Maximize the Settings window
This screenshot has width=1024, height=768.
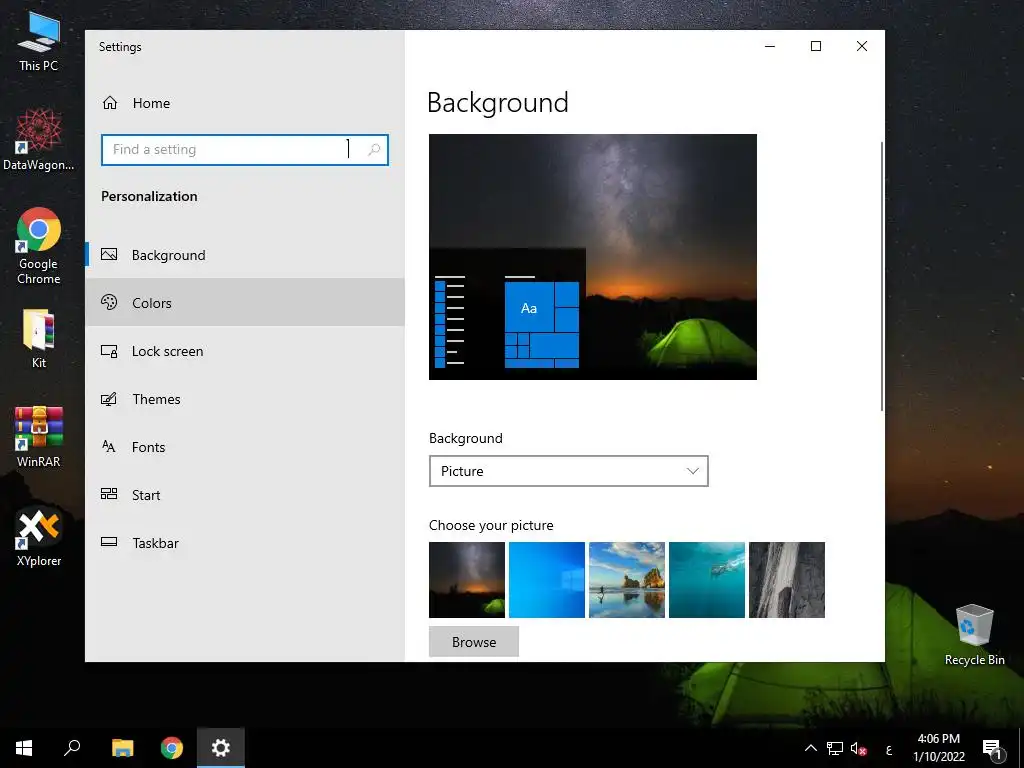click(x=816, y=46)
